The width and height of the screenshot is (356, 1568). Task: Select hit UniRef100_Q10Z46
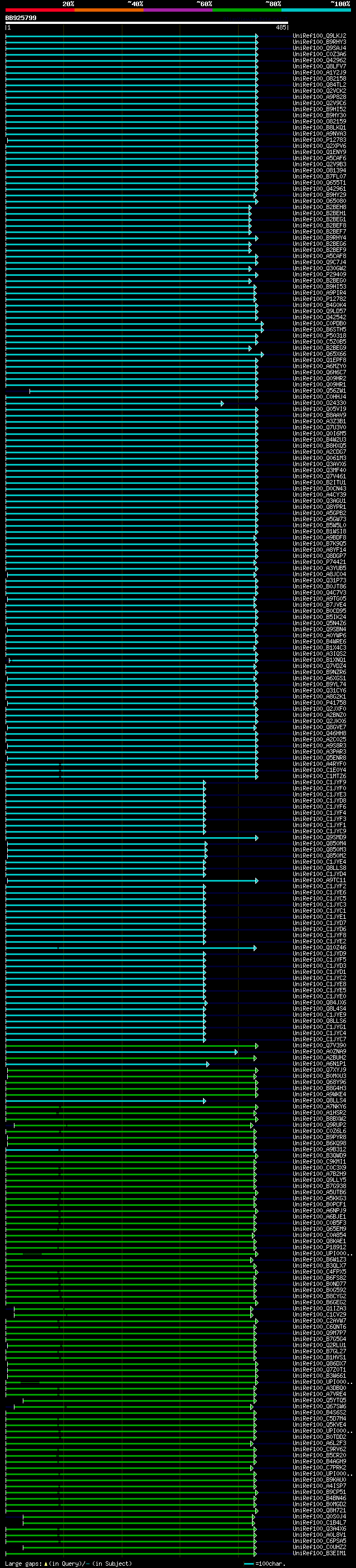click(319, 948)
